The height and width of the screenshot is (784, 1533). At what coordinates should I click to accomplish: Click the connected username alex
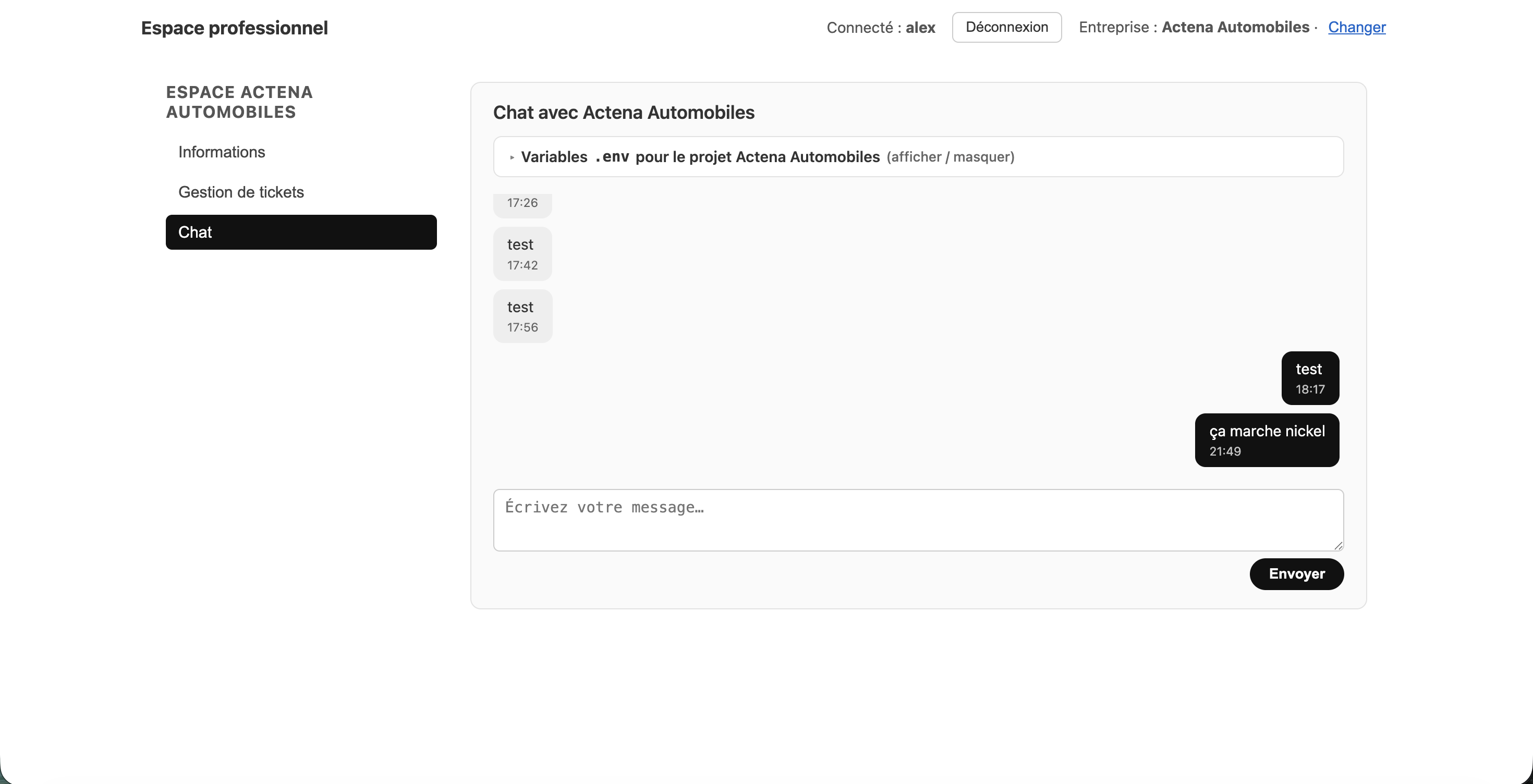pyautogui.click(x=920, y=28)
